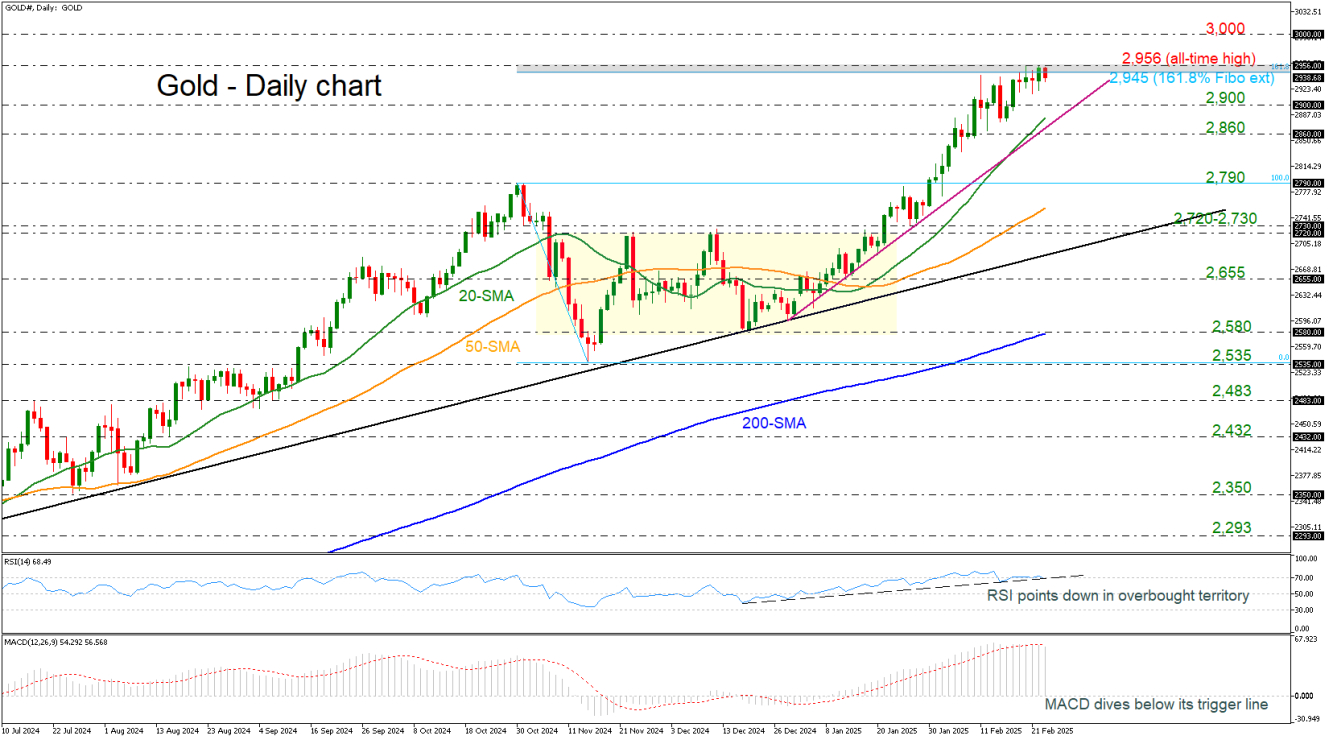
Task: Click the orange '50-SMA' line label
Action: click(495, 346)
